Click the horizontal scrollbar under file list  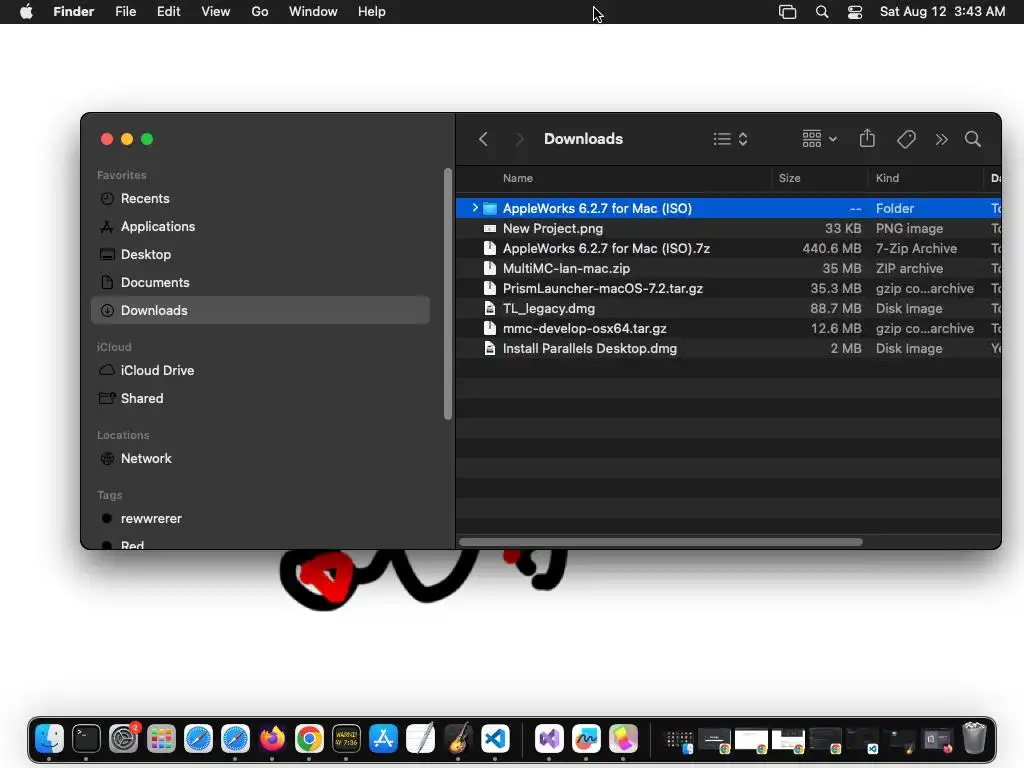660,542
